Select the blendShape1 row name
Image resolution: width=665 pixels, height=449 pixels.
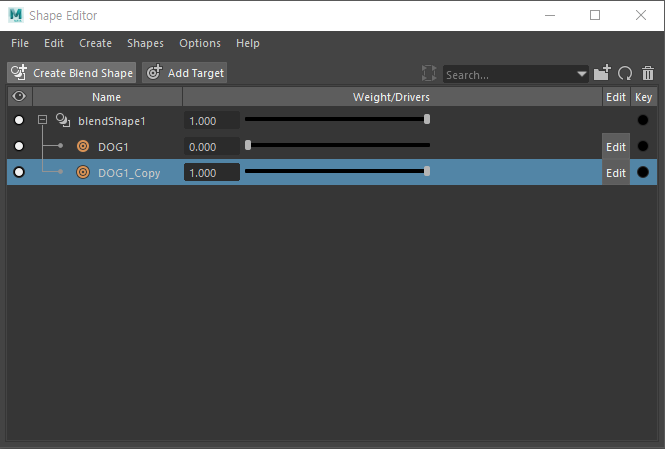[112, 121]
